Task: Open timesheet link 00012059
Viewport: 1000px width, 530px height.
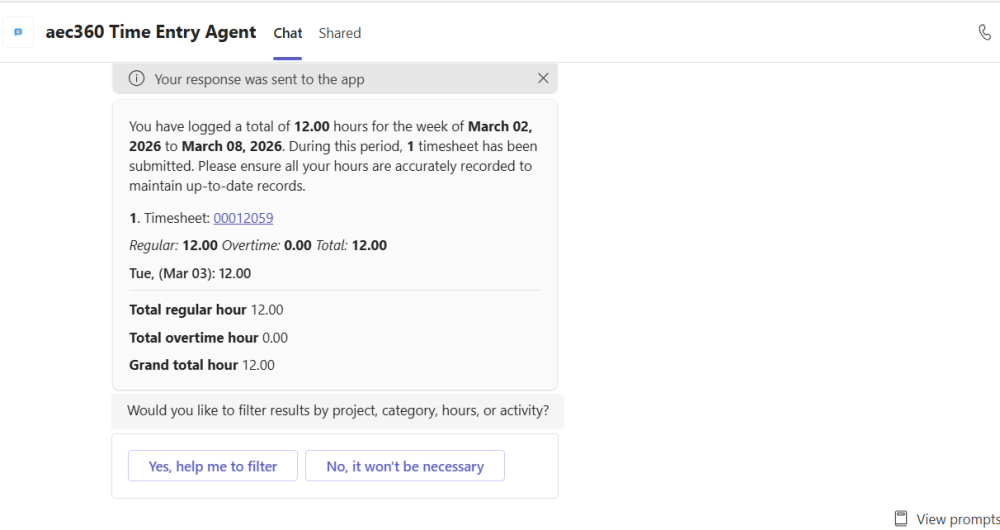Action: point(243,218)
